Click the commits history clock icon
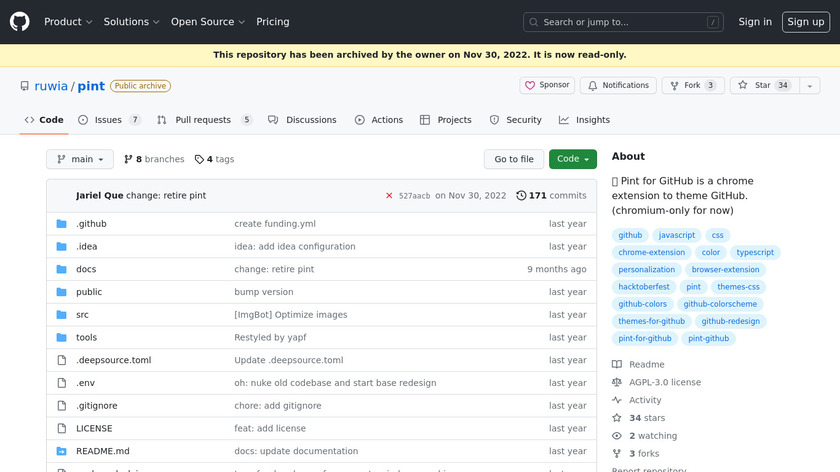Viewport: 840px width, 472px height. [521, 196]
